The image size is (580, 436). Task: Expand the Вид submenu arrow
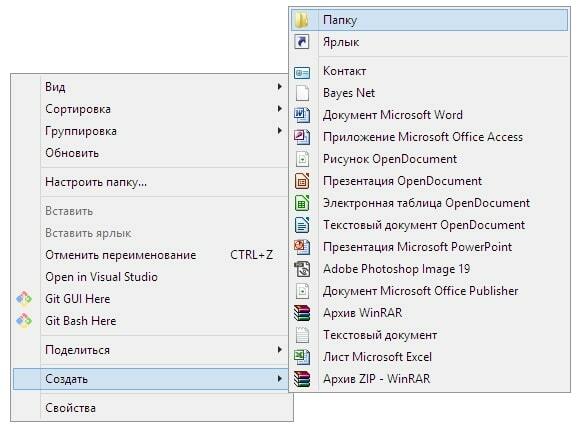point(280,87)
